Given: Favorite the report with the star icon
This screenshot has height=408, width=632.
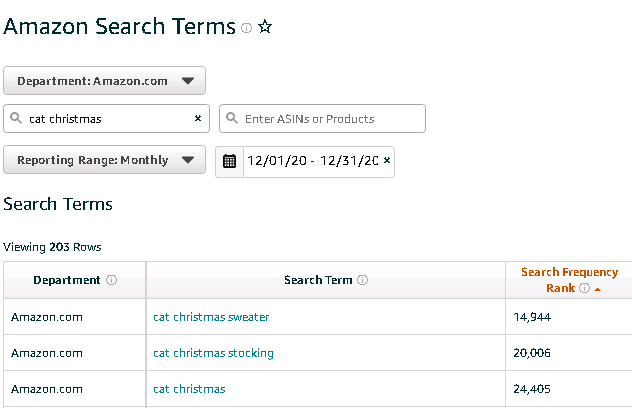Looking at the screenshot, I should 265,27.
